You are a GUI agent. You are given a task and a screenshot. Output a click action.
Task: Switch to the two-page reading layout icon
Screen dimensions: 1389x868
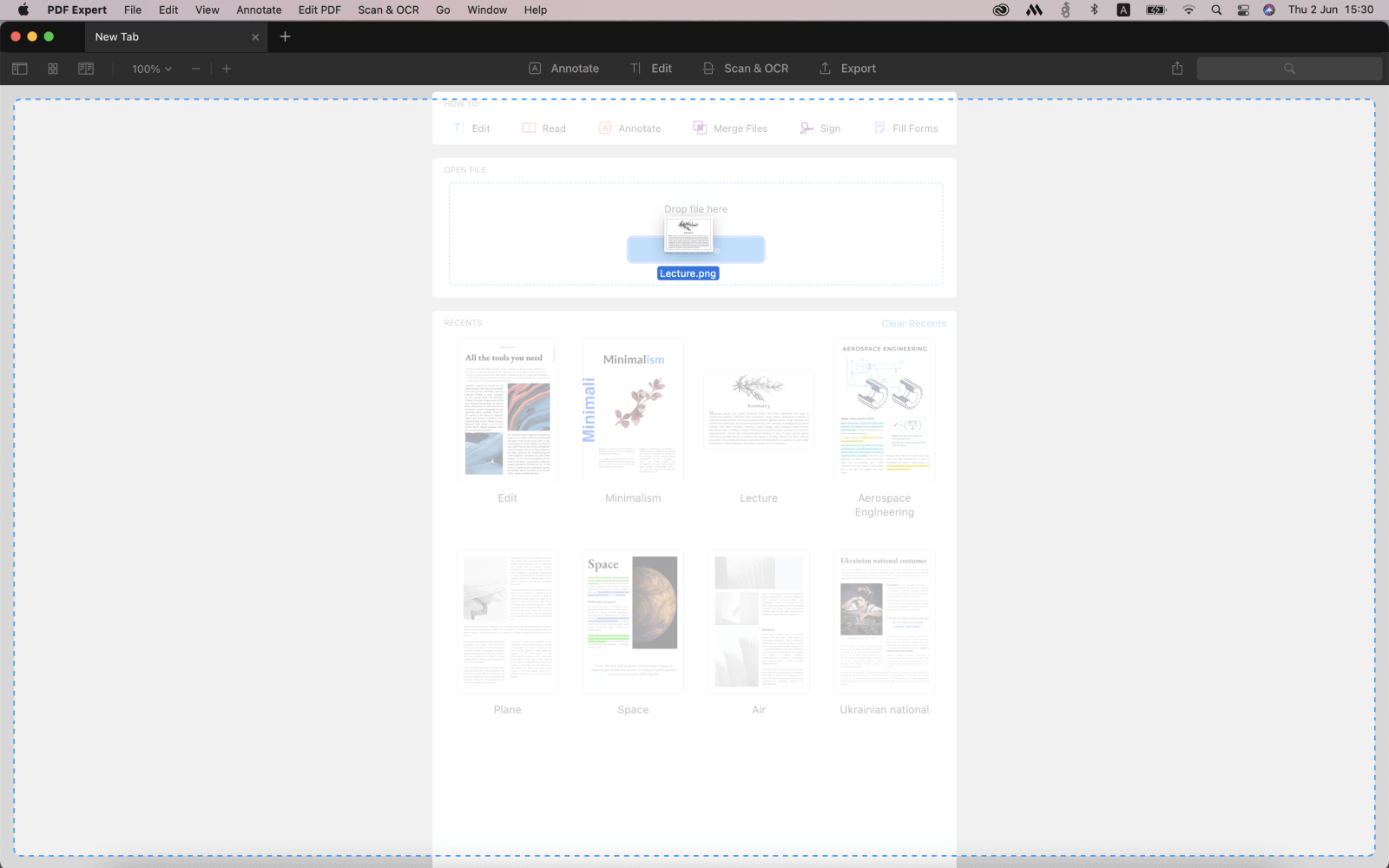point(86,69)
